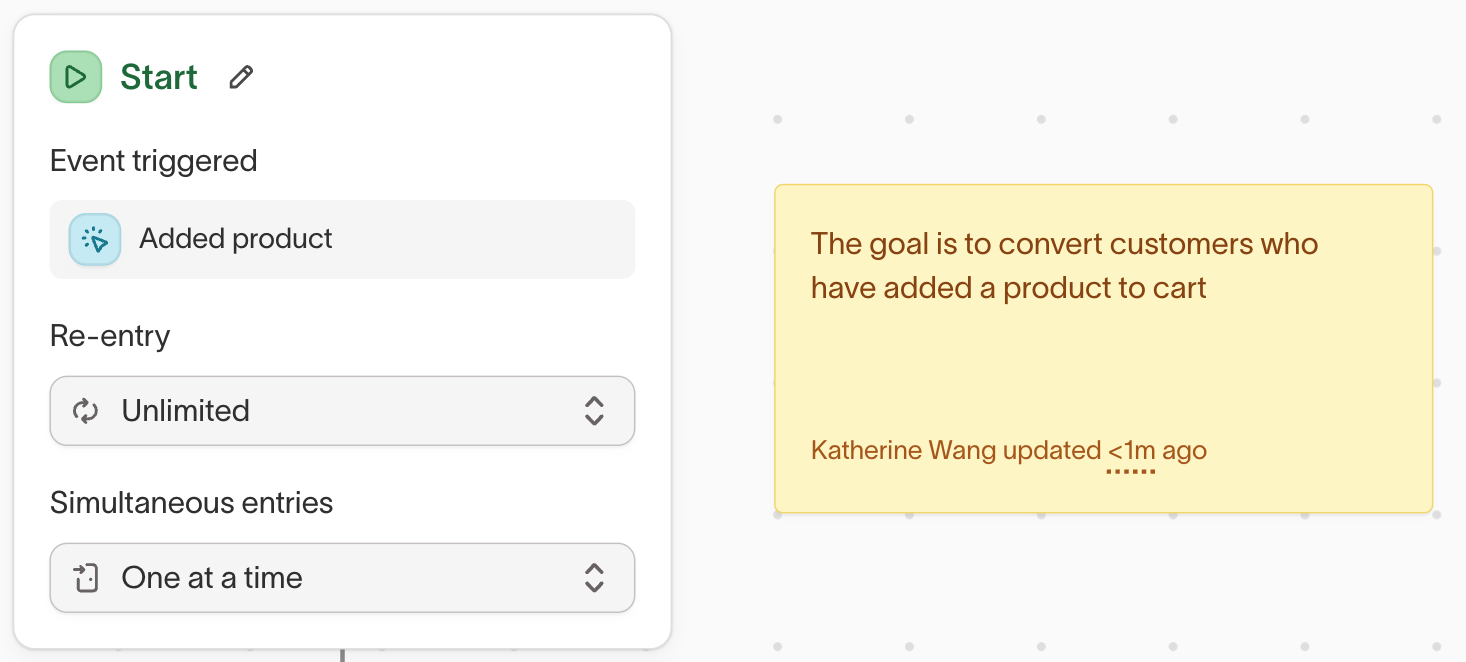Click the up-down chevron beside Unlimited
The height and width of the screenshot is (662, 1466).
click(594, 411)
